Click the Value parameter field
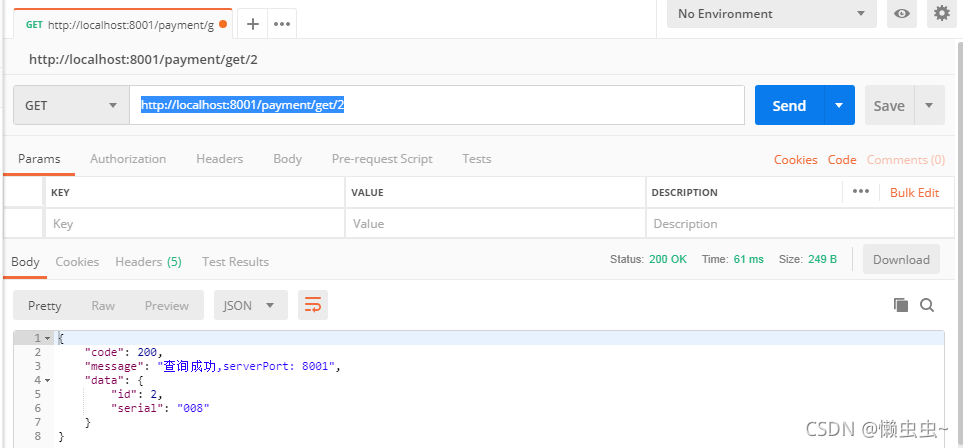The height and width of the screenshot is (448, 963). pyautogui.click(x=495, y=224)
